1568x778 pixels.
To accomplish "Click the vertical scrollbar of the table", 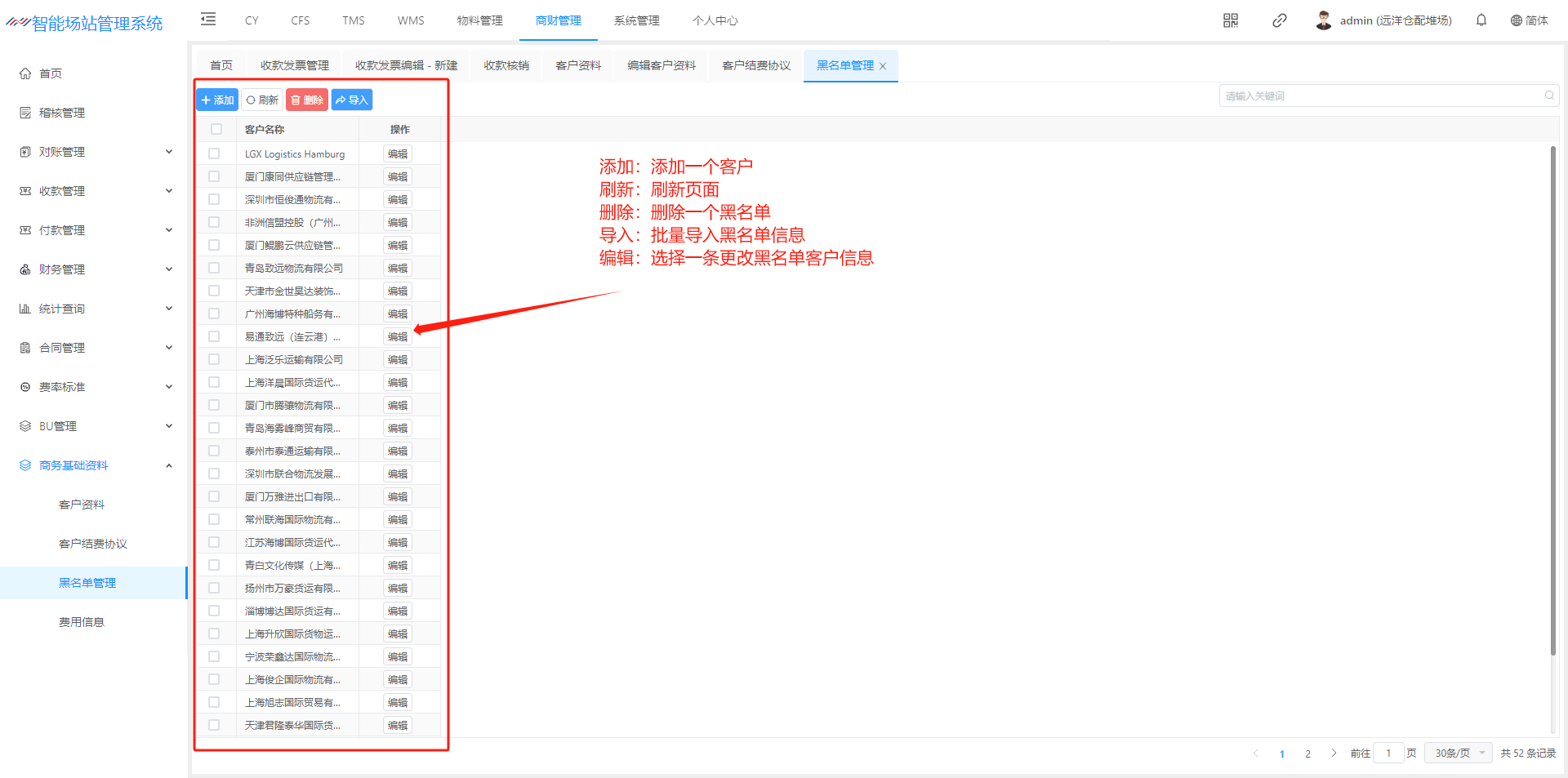I will [1552, 400].
